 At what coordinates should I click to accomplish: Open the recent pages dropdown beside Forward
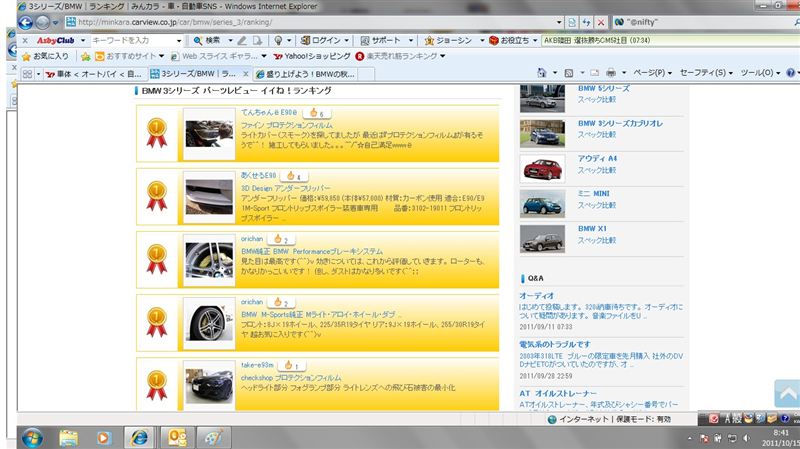point(55,23)
